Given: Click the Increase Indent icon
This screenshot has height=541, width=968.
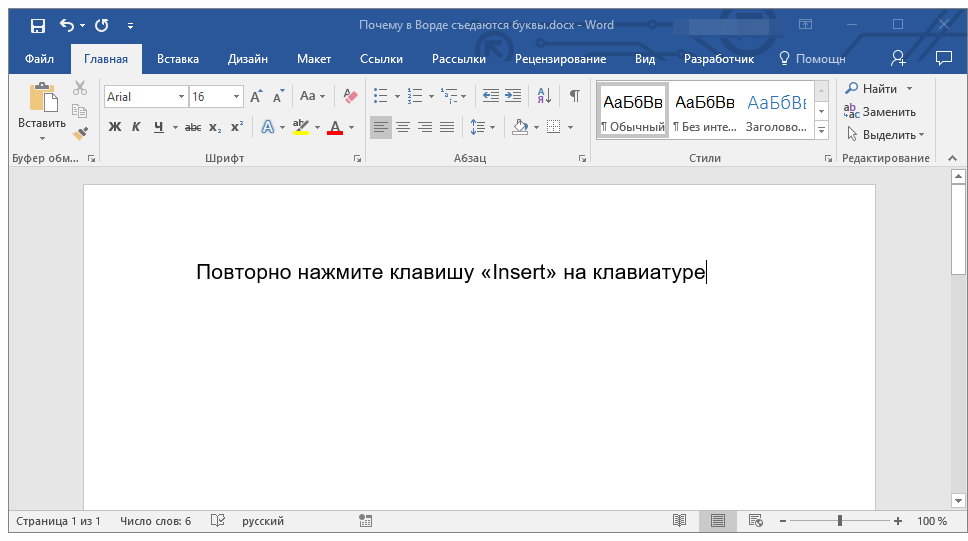Looking at the screenshot, I should (x=514, y=96).
